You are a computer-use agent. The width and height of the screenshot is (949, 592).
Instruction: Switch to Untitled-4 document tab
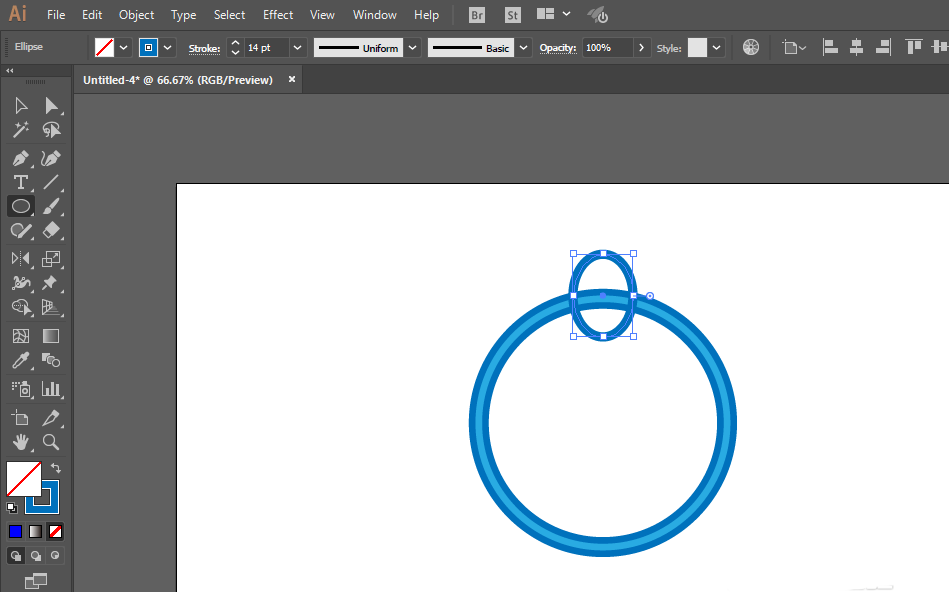tap(178, 80)
